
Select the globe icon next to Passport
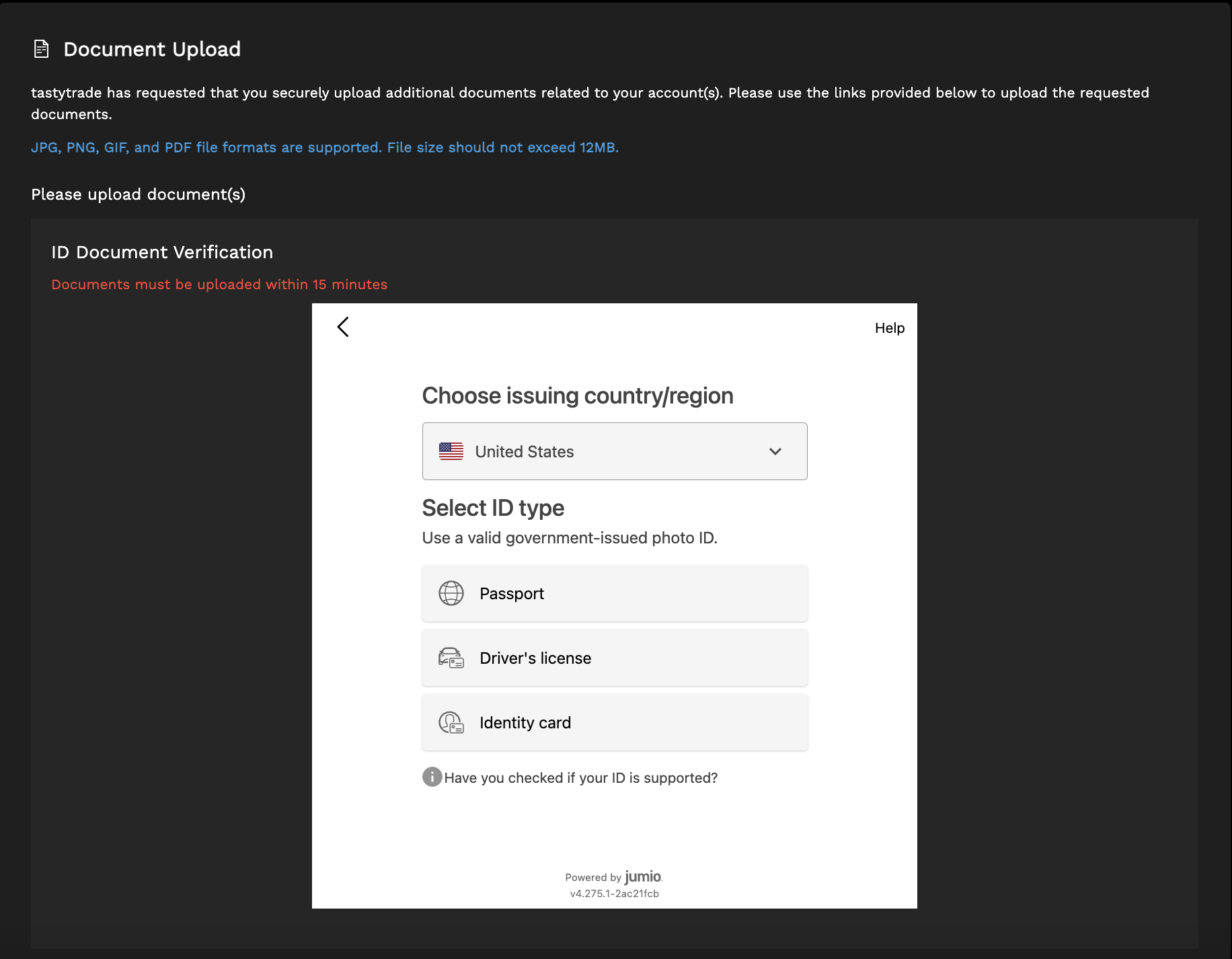pyautogui.click(x=451, y=593)
